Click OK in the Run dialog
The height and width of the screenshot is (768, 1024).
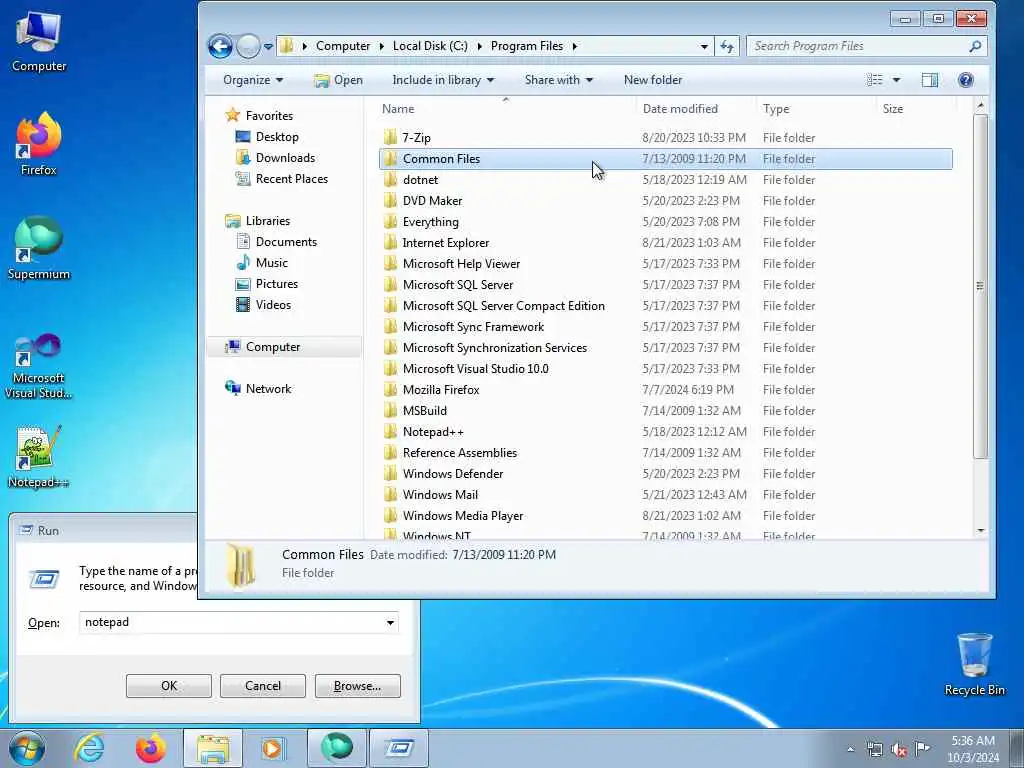168,686
